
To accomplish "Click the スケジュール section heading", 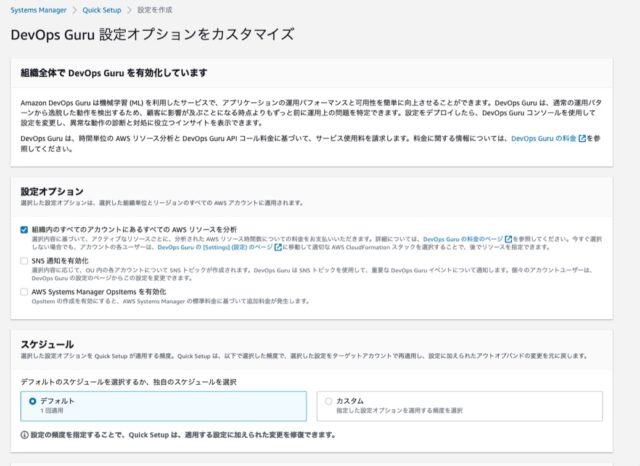I will 47,344.
